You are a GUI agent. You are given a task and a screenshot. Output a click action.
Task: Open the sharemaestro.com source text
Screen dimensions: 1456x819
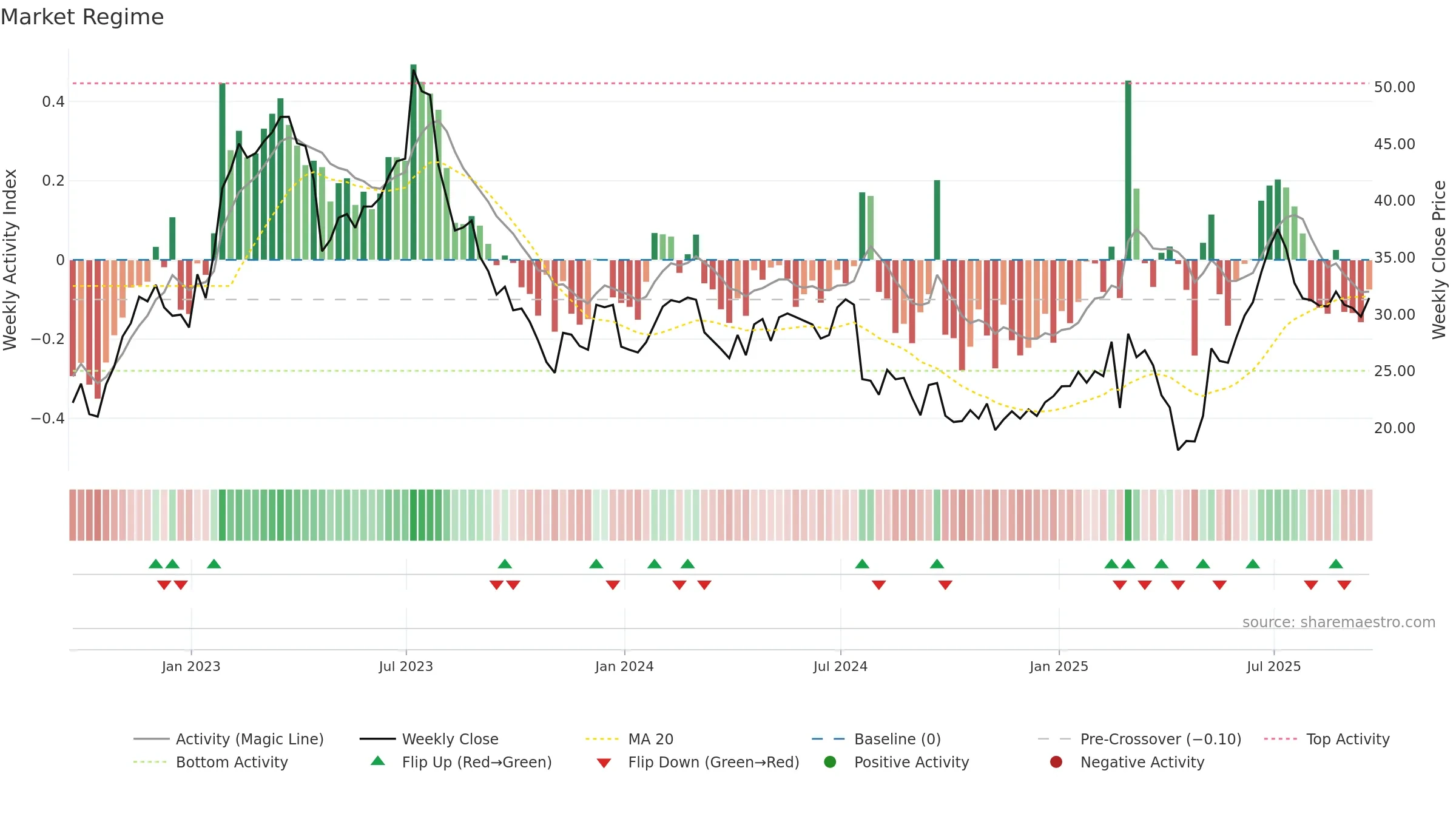pyautogui.click(x=1339, y=622)
